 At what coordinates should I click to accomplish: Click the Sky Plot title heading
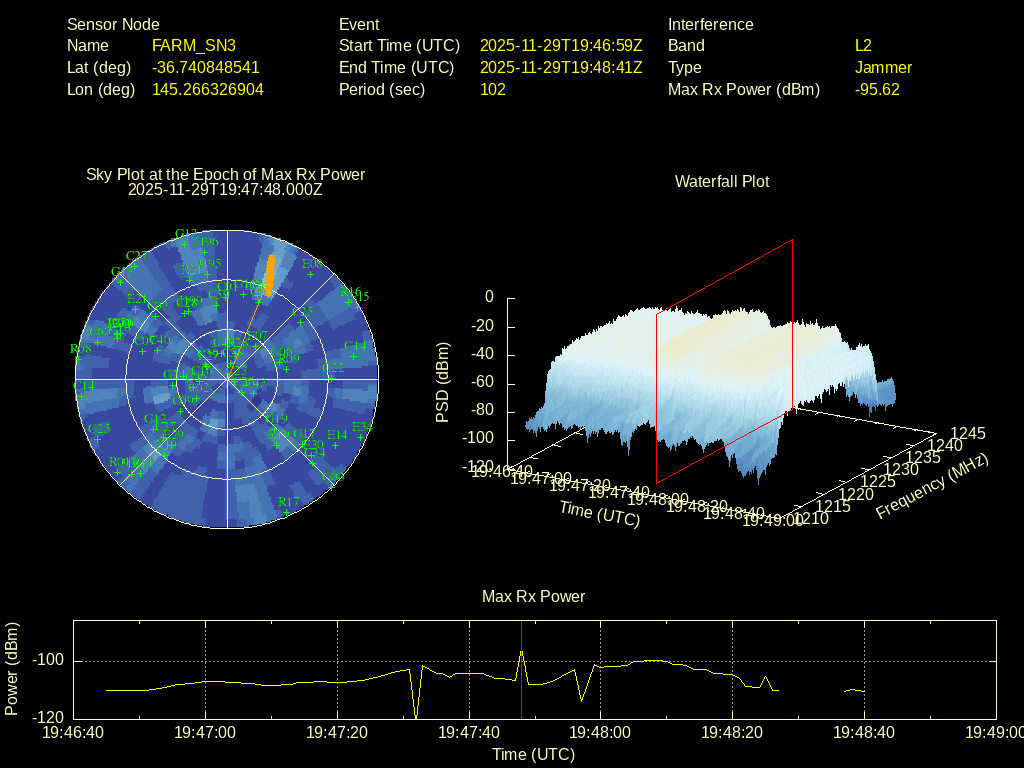pos(226,175)
